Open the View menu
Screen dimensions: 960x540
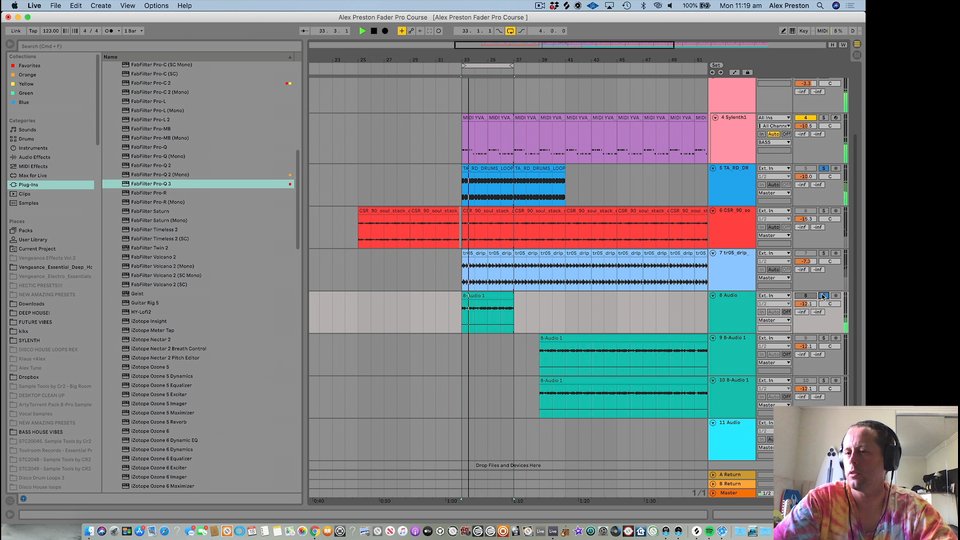click(127, 6)
